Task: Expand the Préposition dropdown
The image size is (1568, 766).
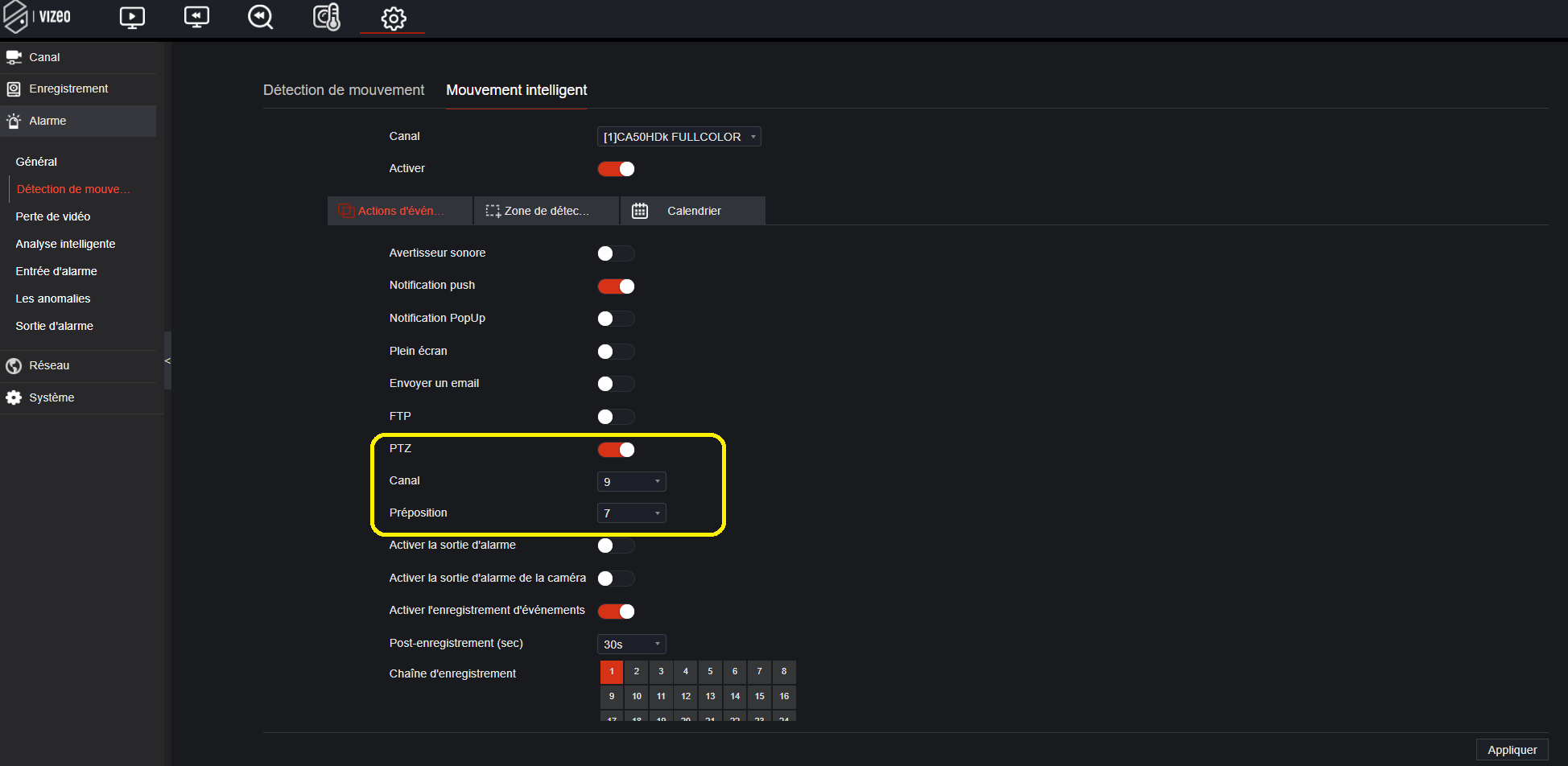Action: (x=631, y=513)
